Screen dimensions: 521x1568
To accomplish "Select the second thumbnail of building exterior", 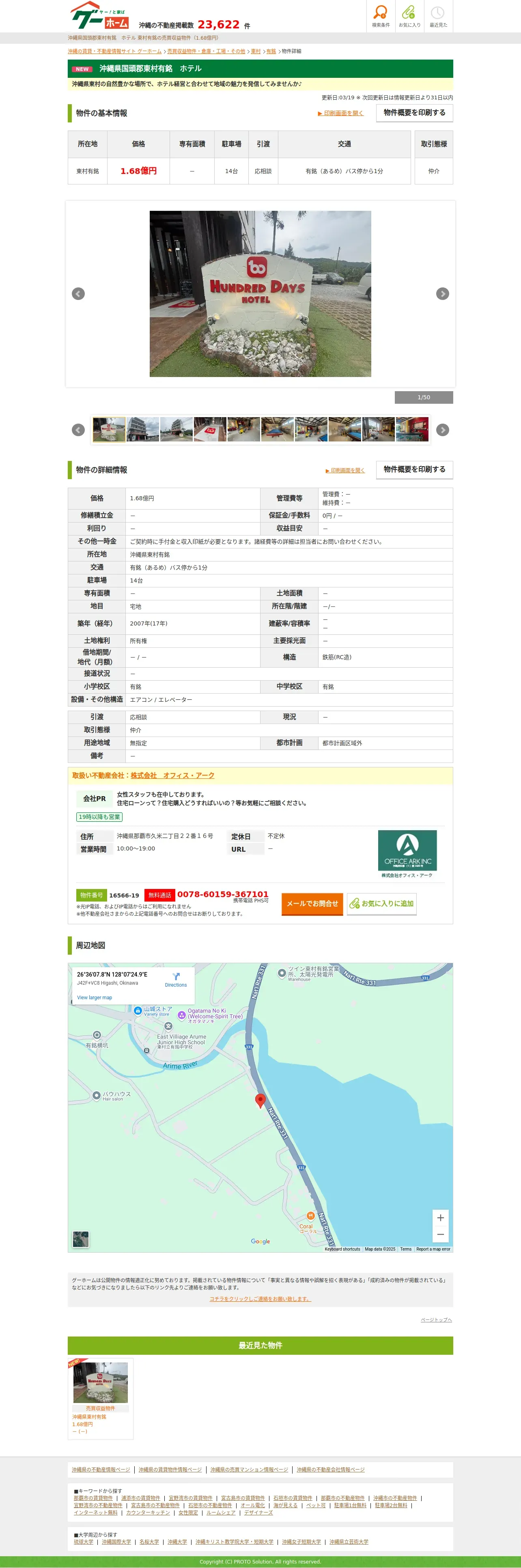I will click(142, 429).
